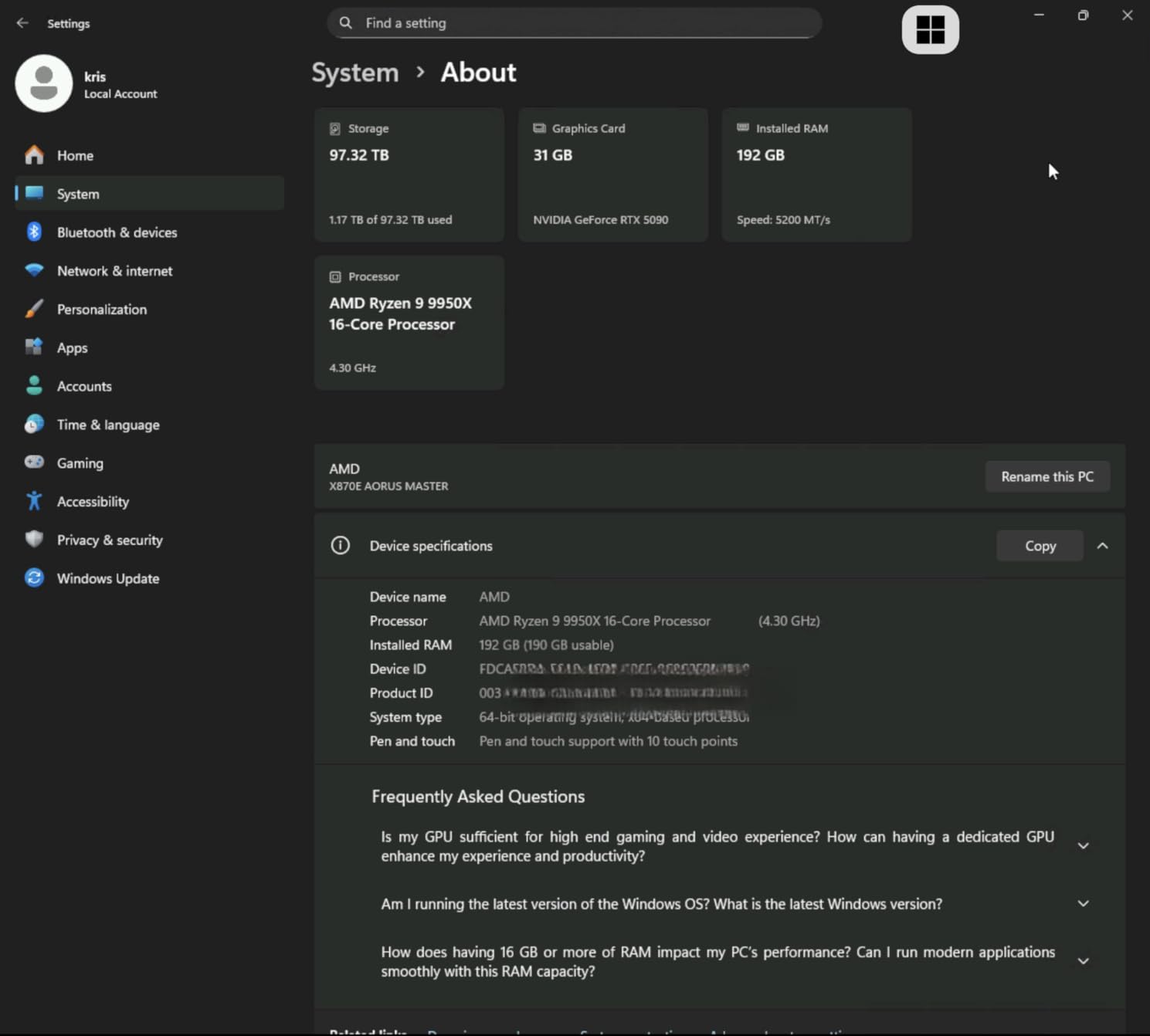Viewport: 1150px width, 1036px height.
Task: Click the Processor chip icon on its card
Action: tap(335, 277)
